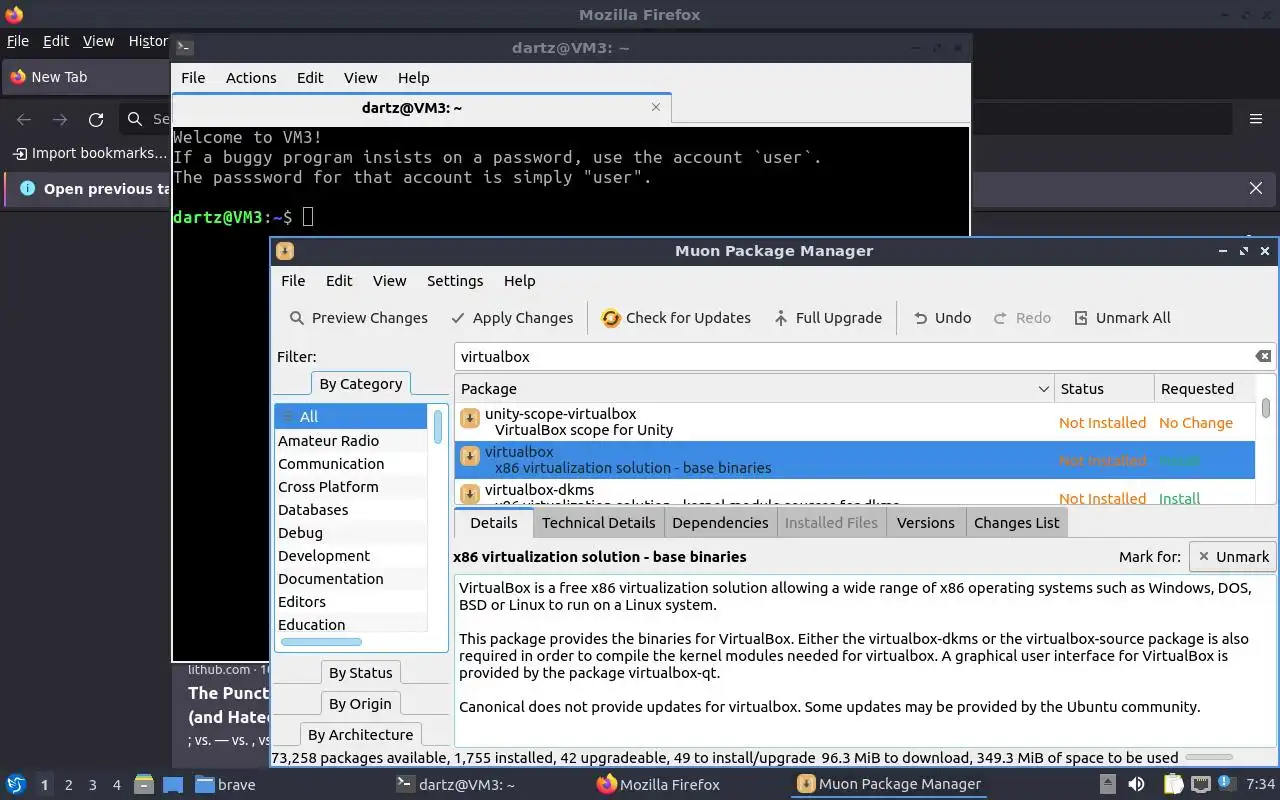
Task: Click the unity-scope-virtualbox package icon
Action: pos(470,418)
